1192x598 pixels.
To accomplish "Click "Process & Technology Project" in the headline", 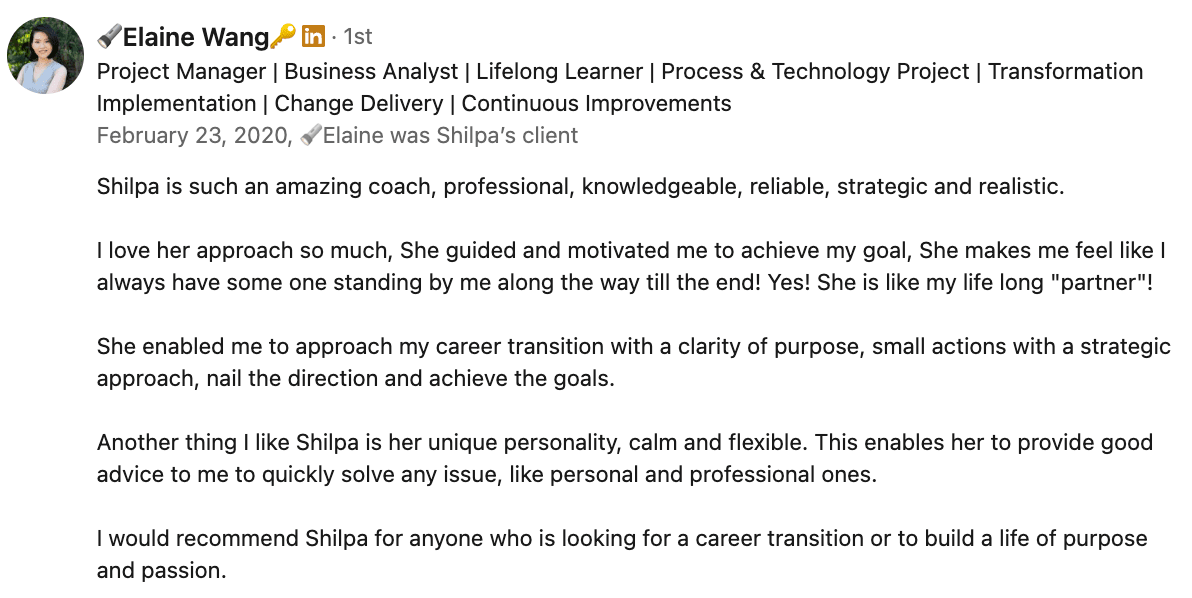I will coord(815,72).
